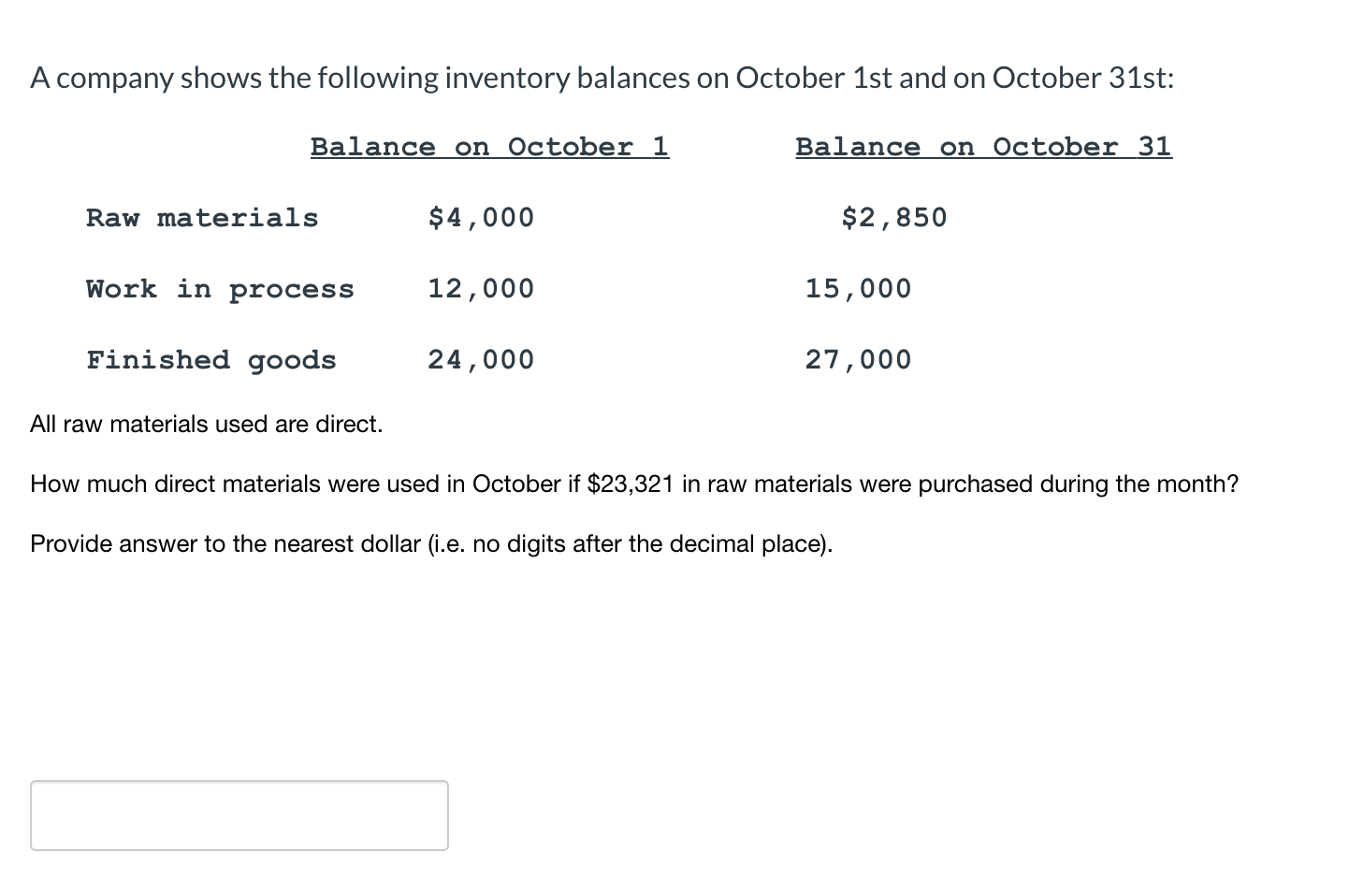This screenshot has height=896, width=1349.
Task: Select the 27,000 ending finished goods value
Action: click(858, 359)
